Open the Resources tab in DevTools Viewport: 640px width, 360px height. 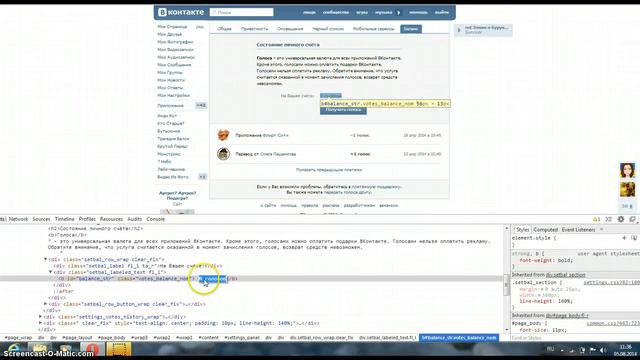[111, 219]
